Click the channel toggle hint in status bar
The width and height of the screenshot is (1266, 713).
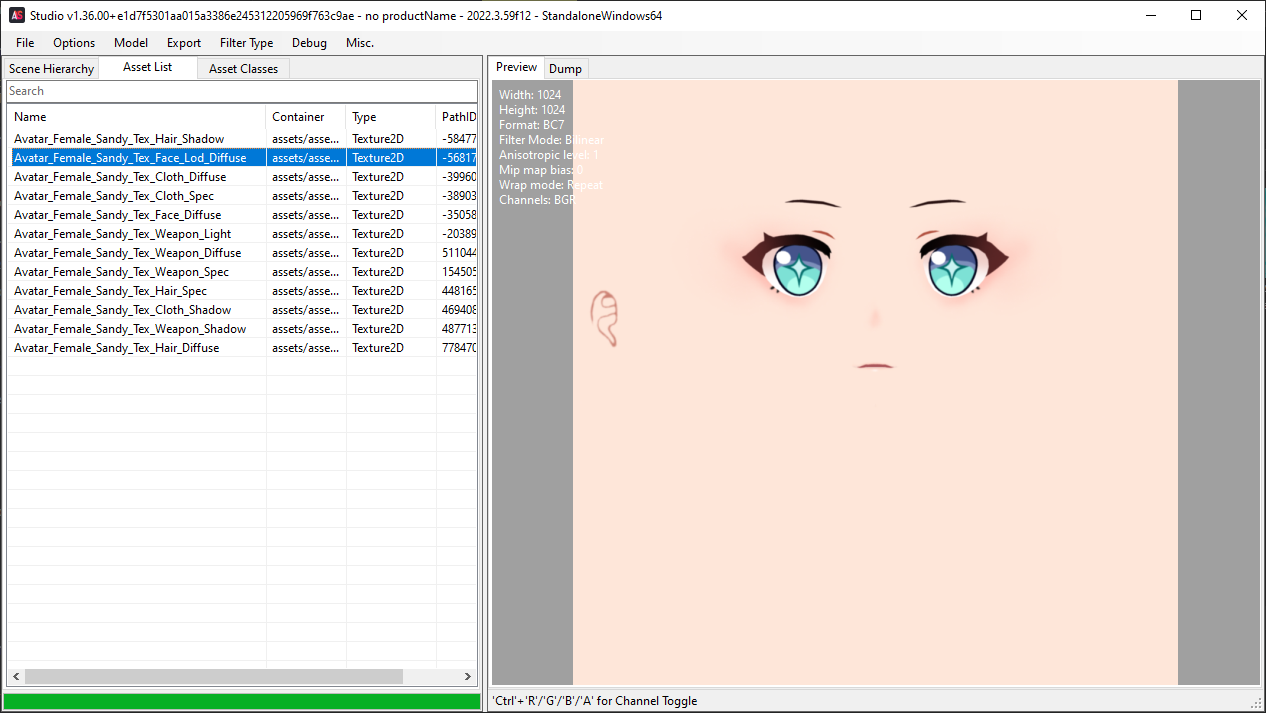point(594,701)
